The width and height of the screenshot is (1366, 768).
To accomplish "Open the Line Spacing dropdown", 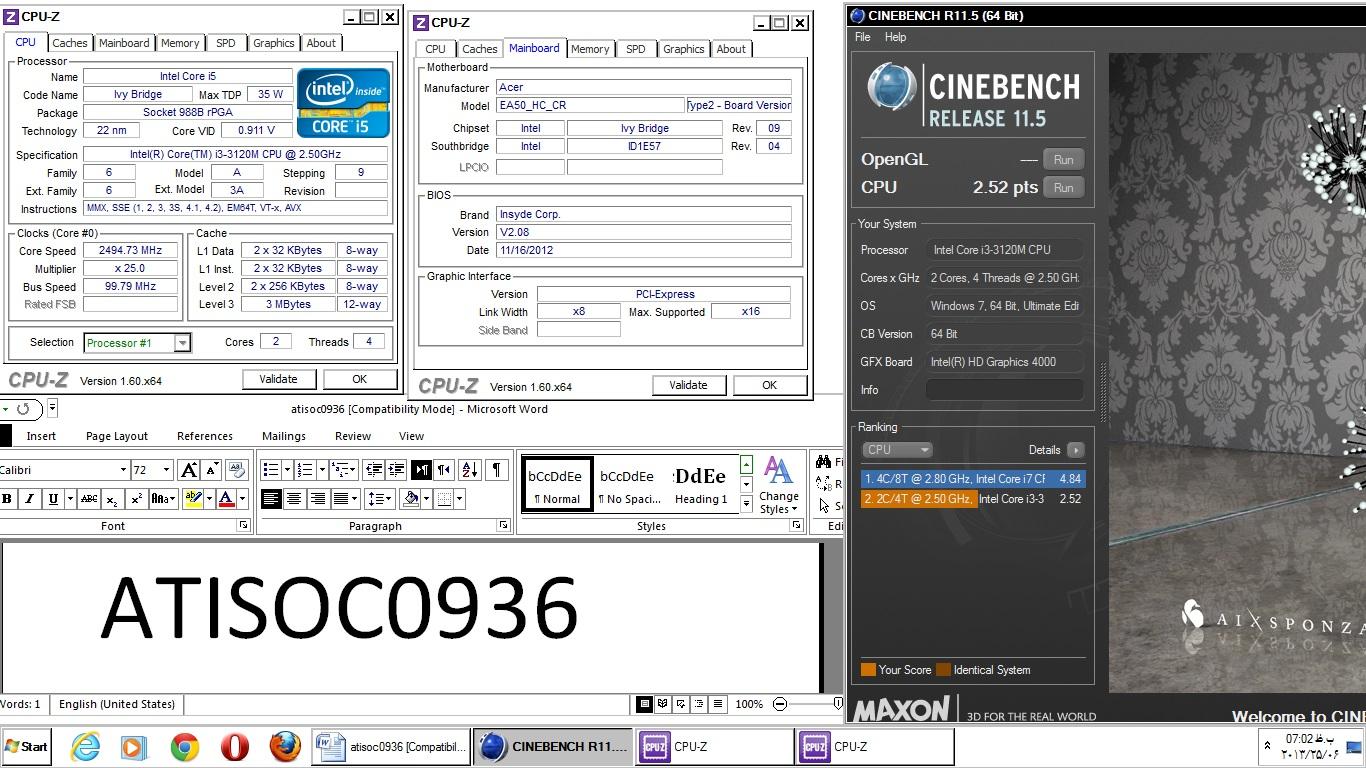I will (x=380, y=498).
